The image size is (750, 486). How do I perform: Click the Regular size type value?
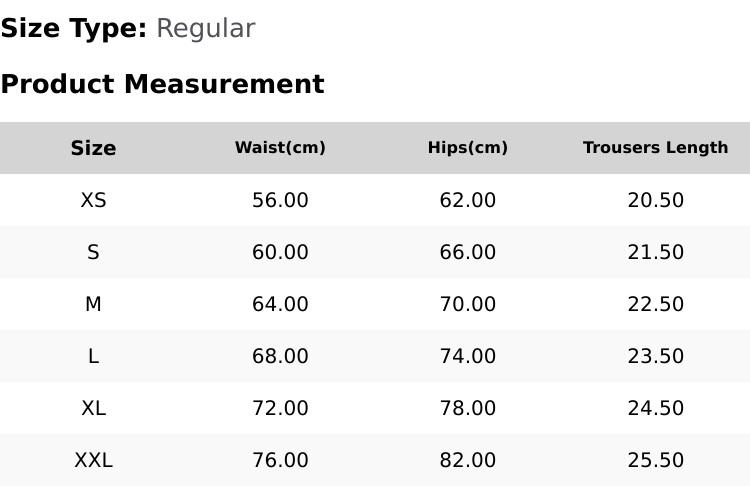(205, 29)
